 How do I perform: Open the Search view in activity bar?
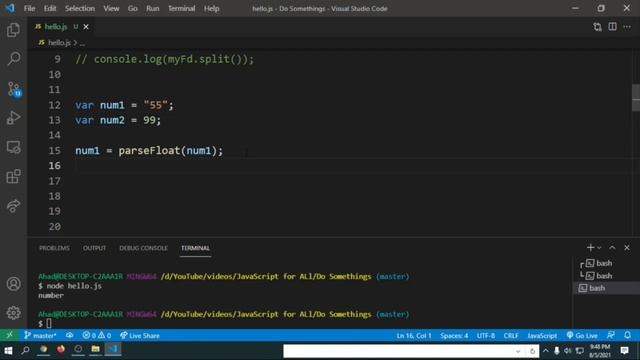point(13,59)
